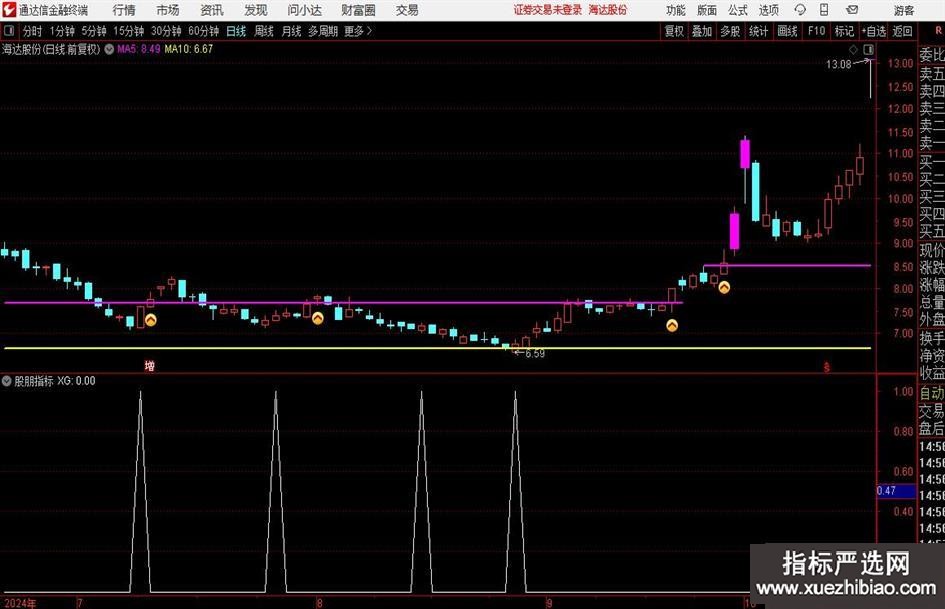Click the mobile phone icon
945x609 pixels.
(x=824, y=10)
